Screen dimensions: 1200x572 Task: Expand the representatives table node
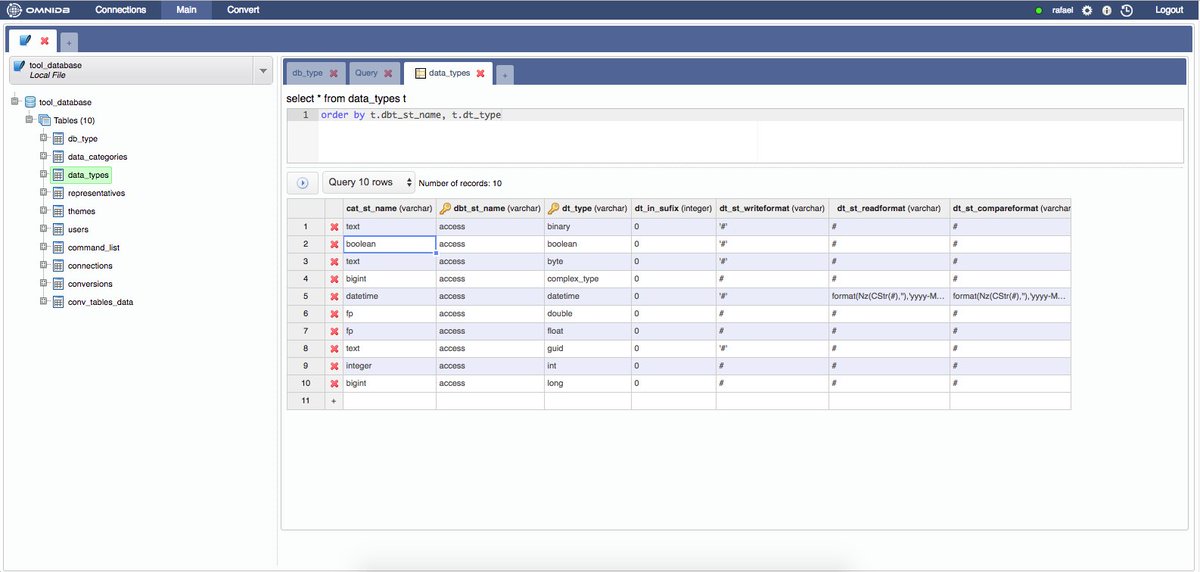pos(43,193)
